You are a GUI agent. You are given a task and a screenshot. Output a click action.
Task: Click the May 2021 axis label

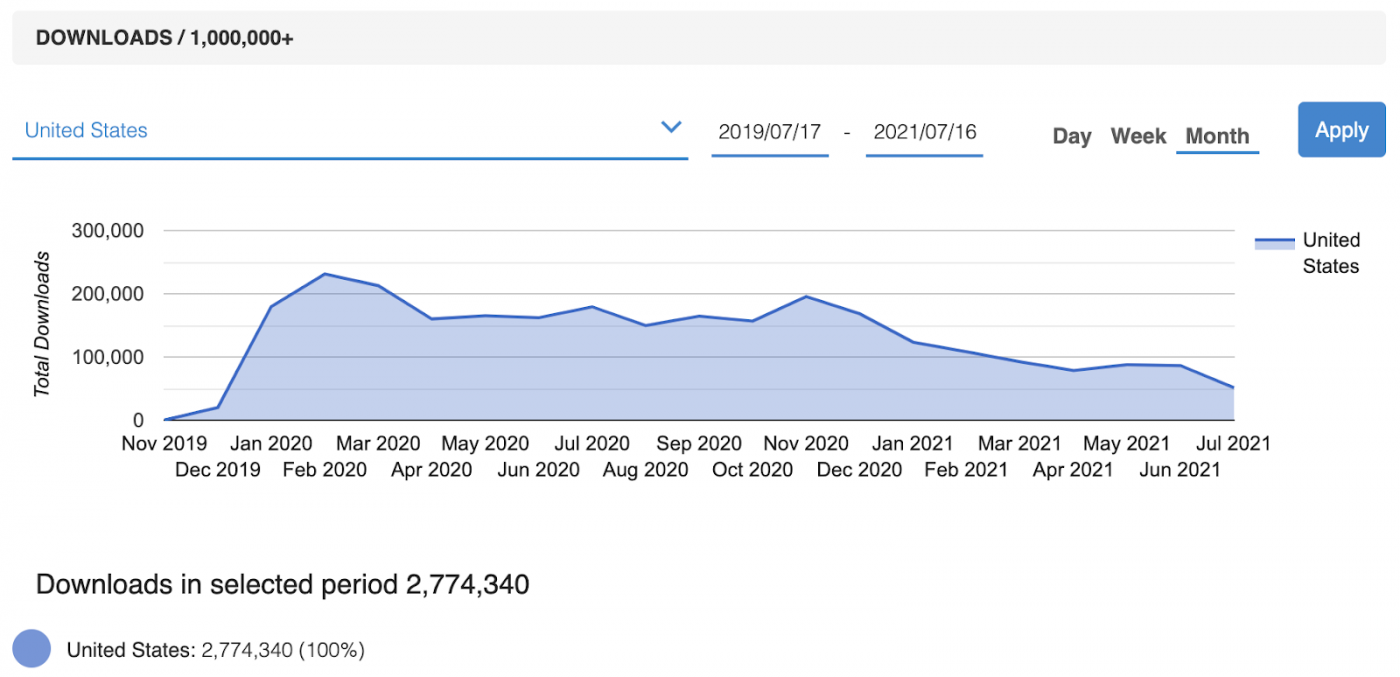coord(1126,443)
